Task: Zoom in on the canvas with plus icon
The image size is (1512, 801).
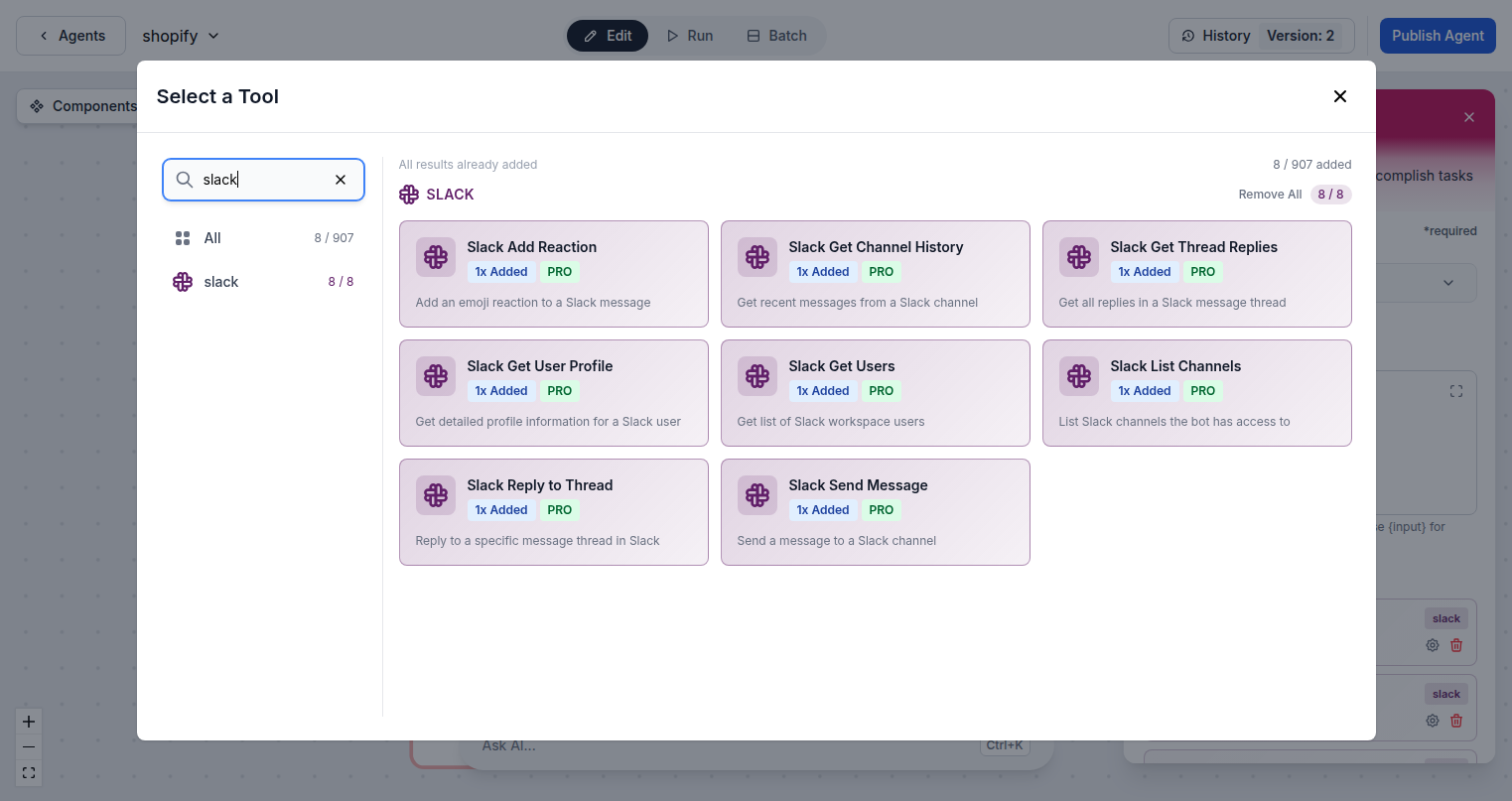Action: pos(28,721)
